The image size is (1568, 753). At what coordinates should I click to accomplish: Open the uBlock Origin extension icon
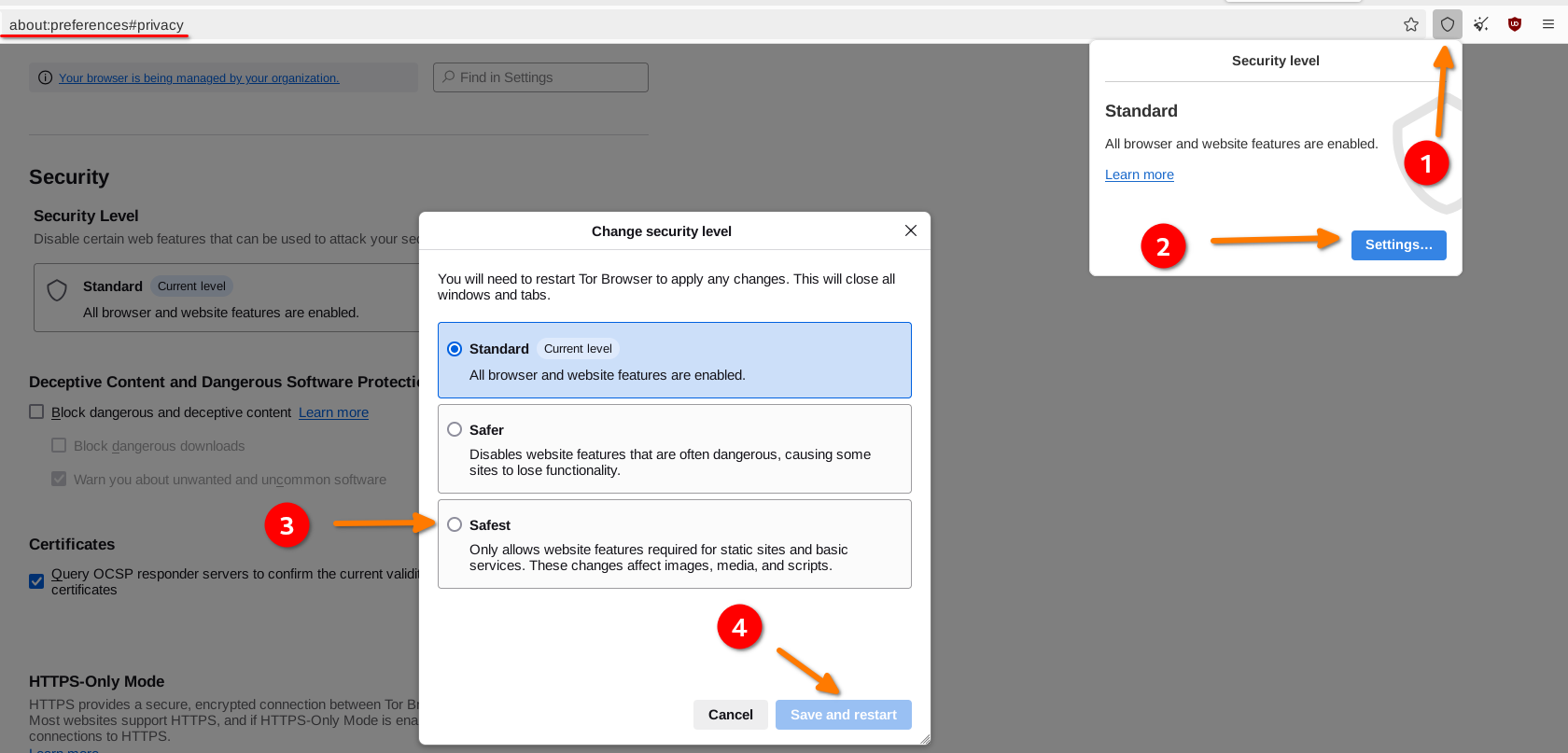(1515, 24)
